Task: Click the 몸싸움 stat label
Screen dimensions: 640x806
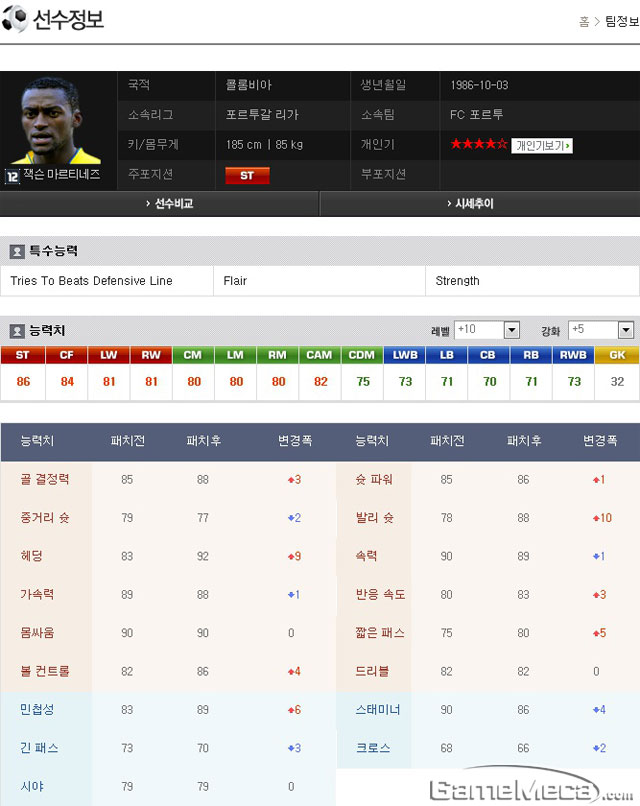Action: 37,633
